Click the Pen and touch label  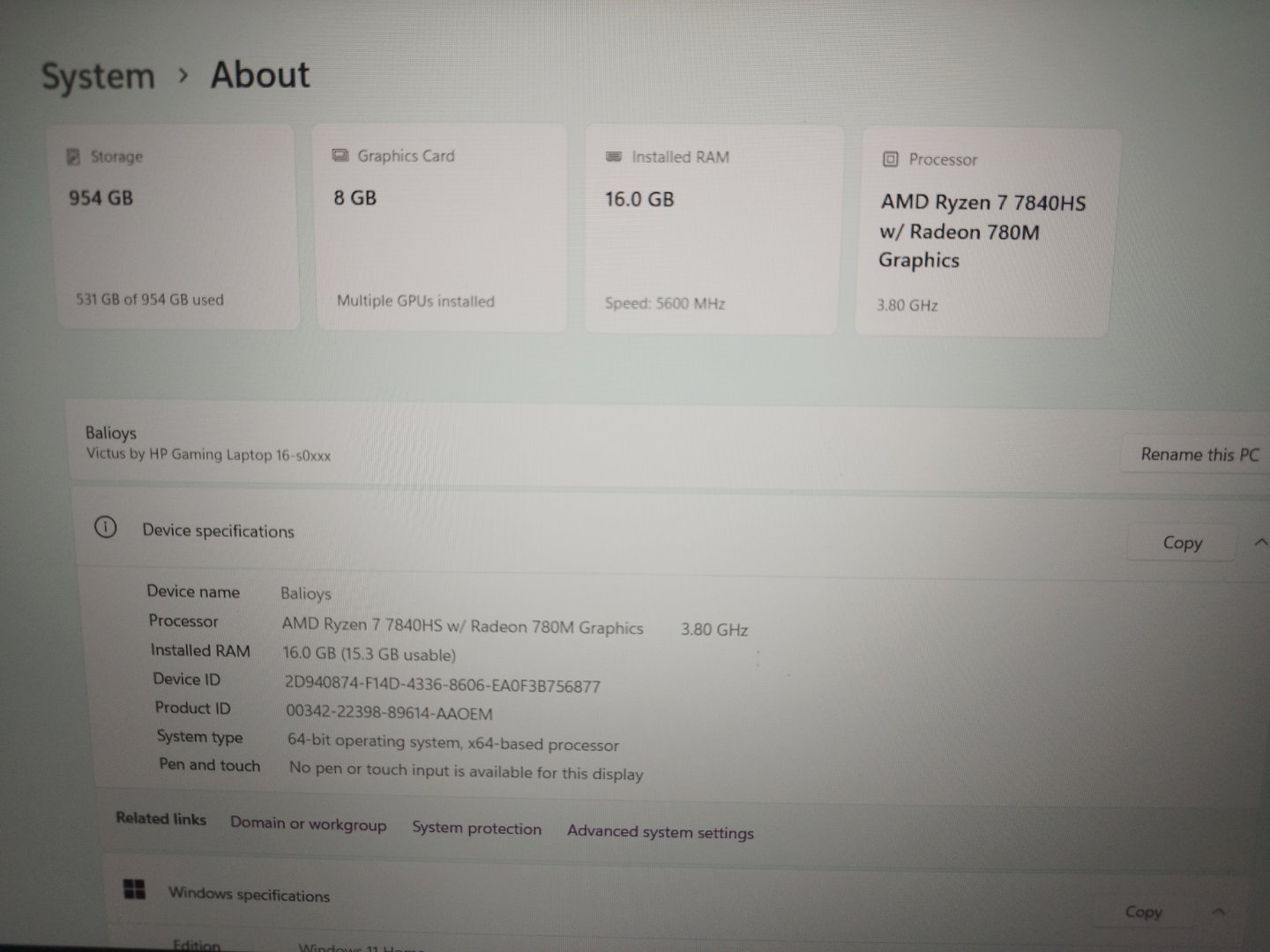point(209,765)
